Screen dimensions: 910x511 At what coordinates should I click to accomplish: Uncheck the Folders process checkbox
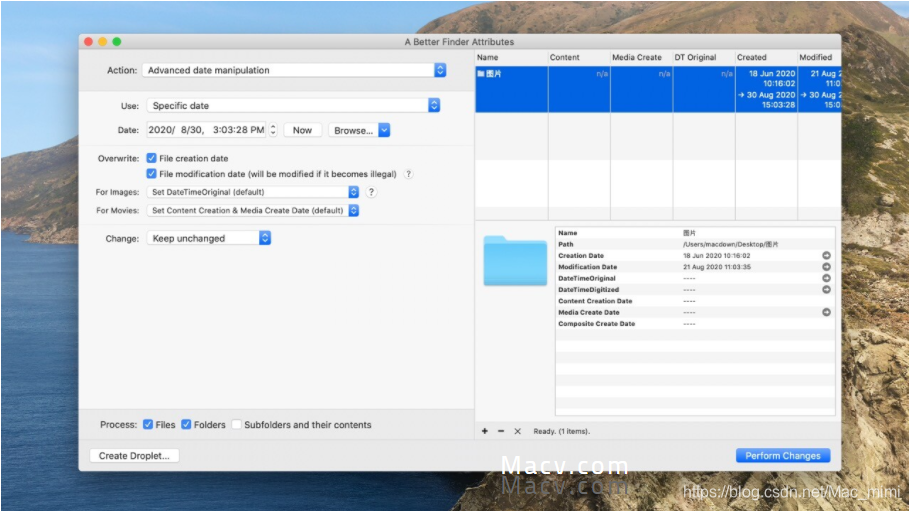tap(186, 424)
